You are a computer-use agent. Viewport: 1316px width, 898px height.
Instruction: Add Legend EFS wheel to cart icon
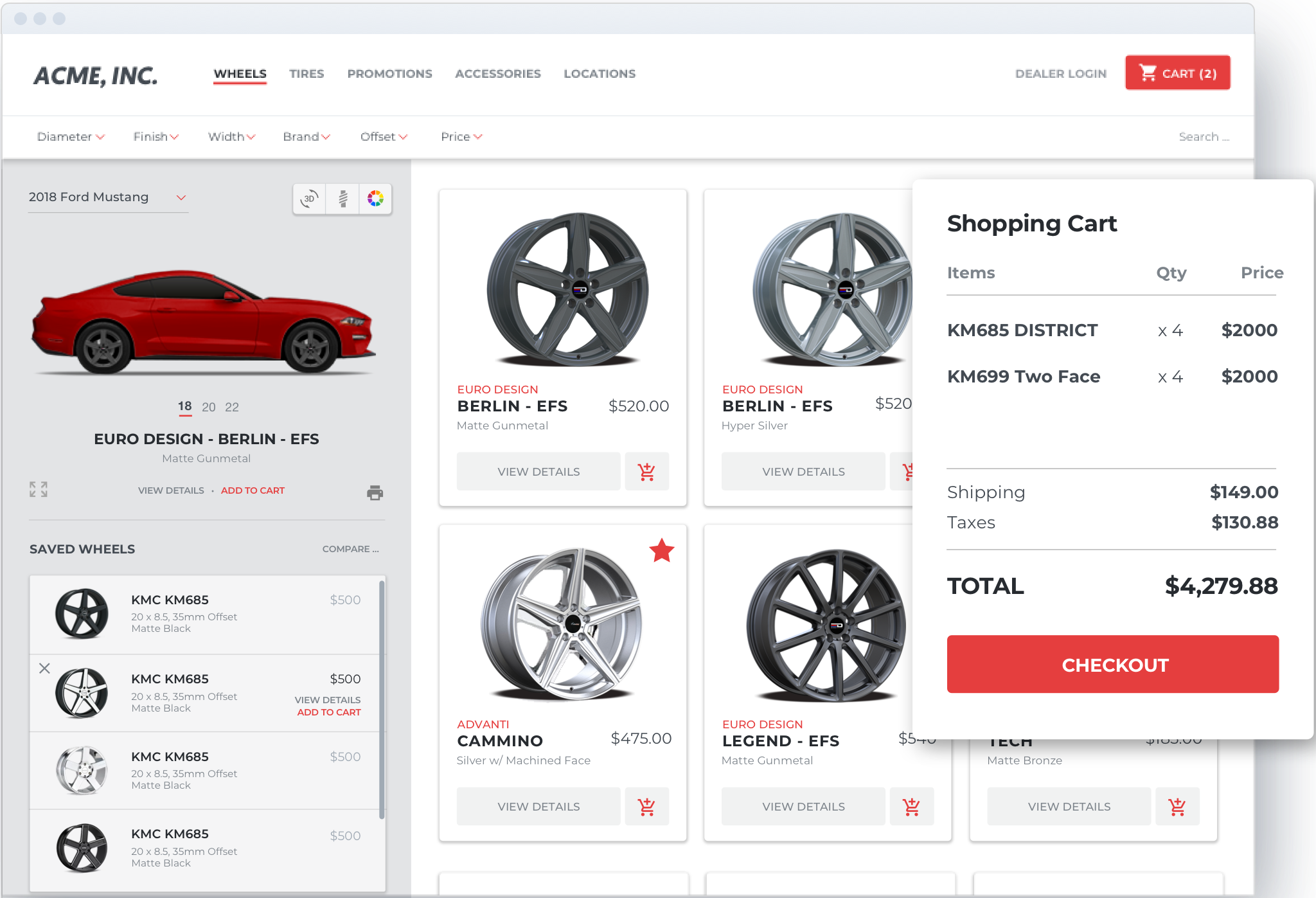tap(911, 807)
